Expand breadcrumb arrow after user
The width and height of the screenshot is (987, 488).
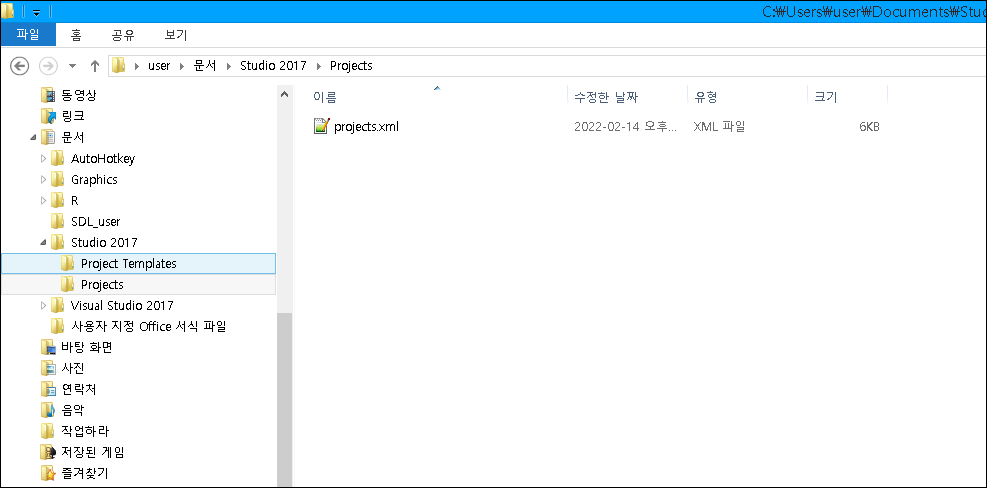pos(182,65)
